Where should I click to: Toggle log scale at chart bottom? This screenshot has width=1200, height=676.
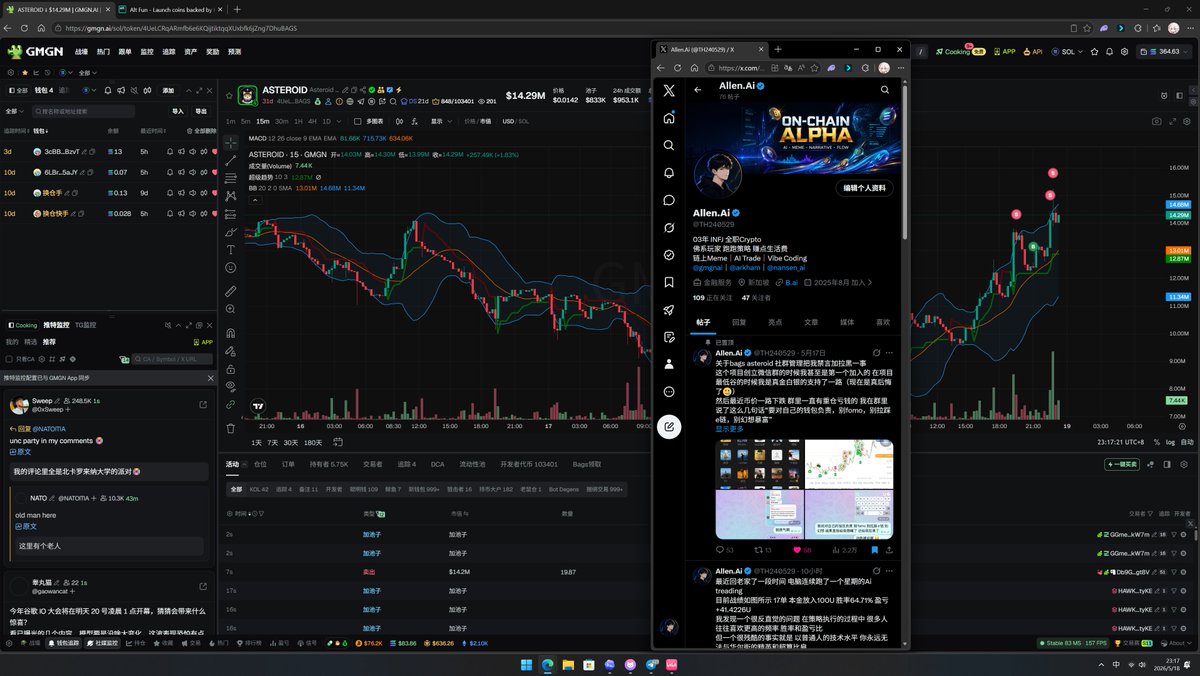1171,442
